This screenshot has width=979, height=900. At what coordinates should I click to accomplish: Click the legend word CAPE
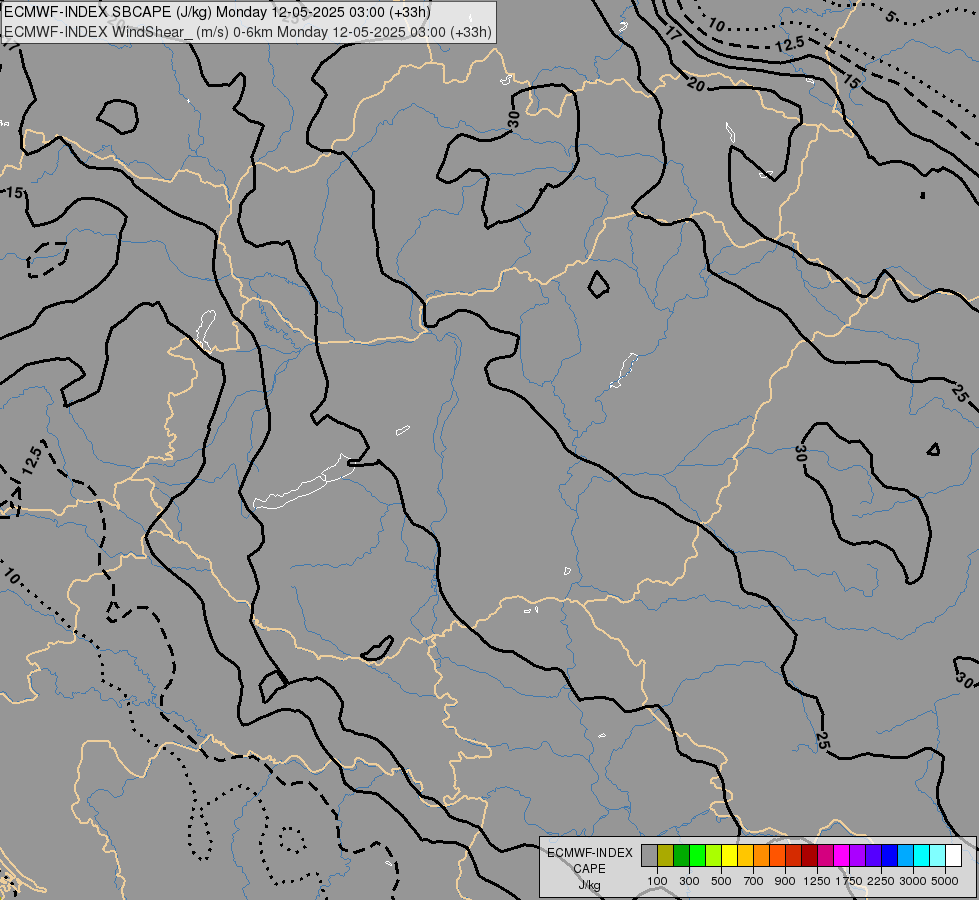click(589, 869)
